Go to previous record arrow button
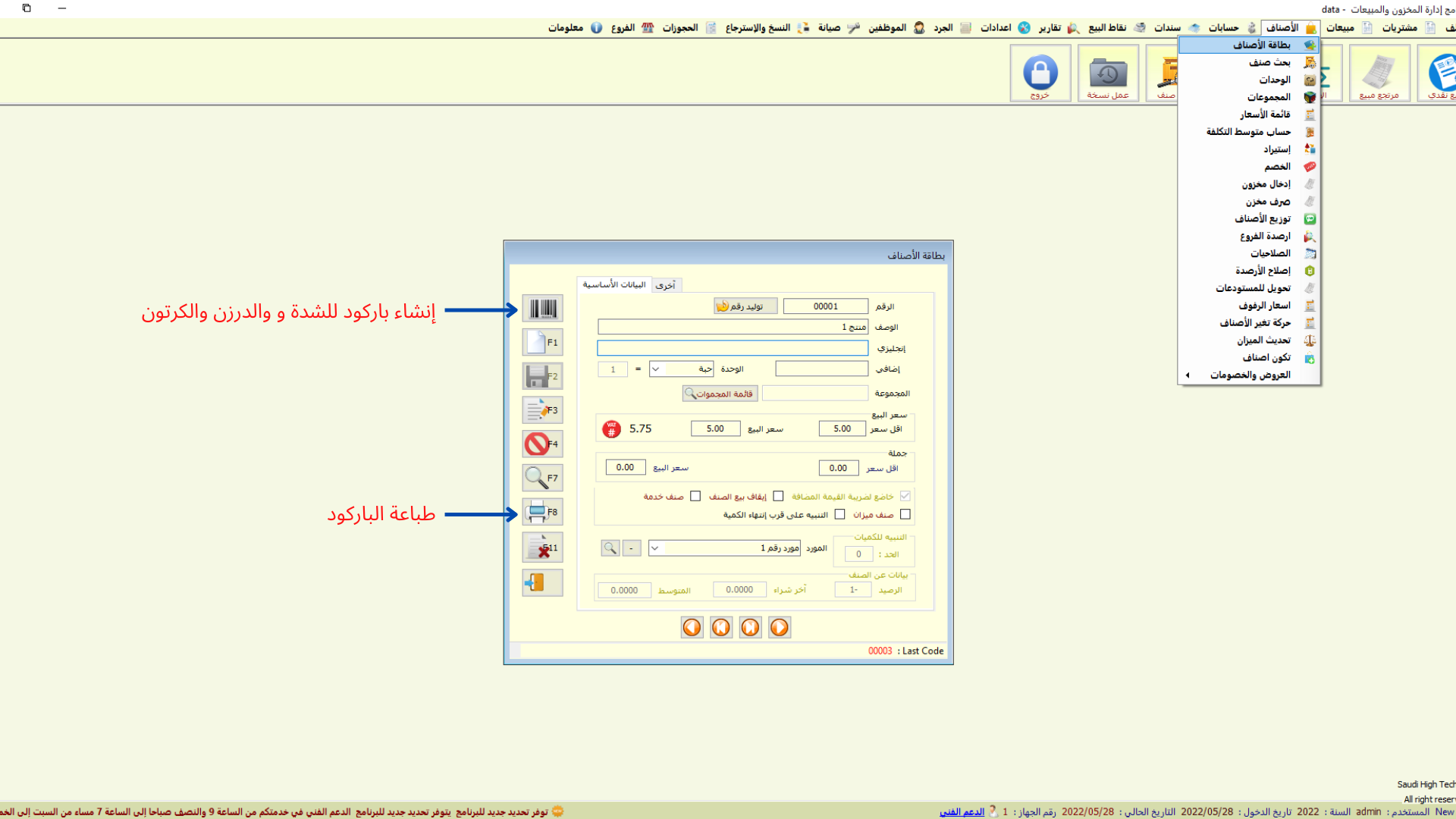1456x819 pixels. click(692, 627)
